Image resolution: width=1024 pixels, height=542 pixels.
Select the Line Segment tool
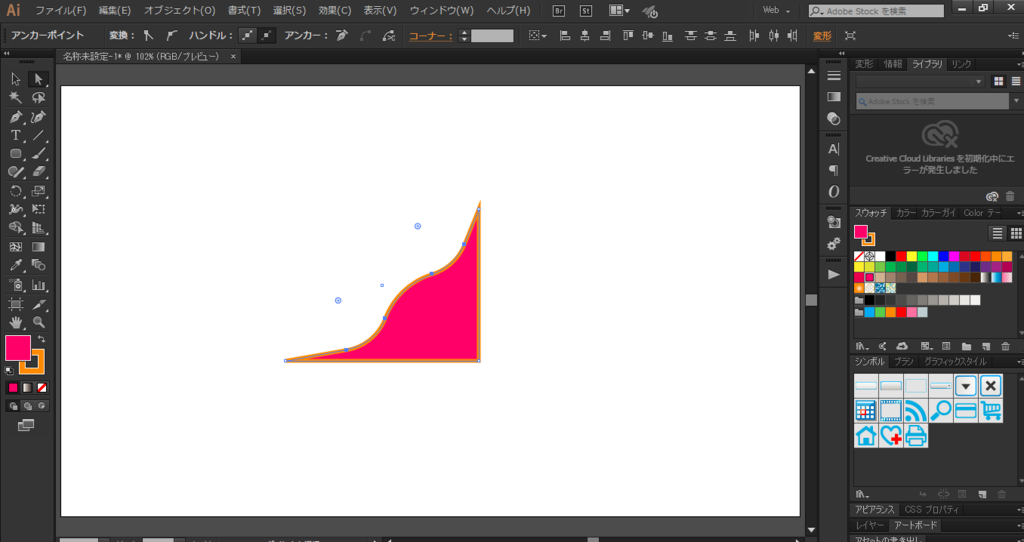pyautogui.click(x=39, y=135)
